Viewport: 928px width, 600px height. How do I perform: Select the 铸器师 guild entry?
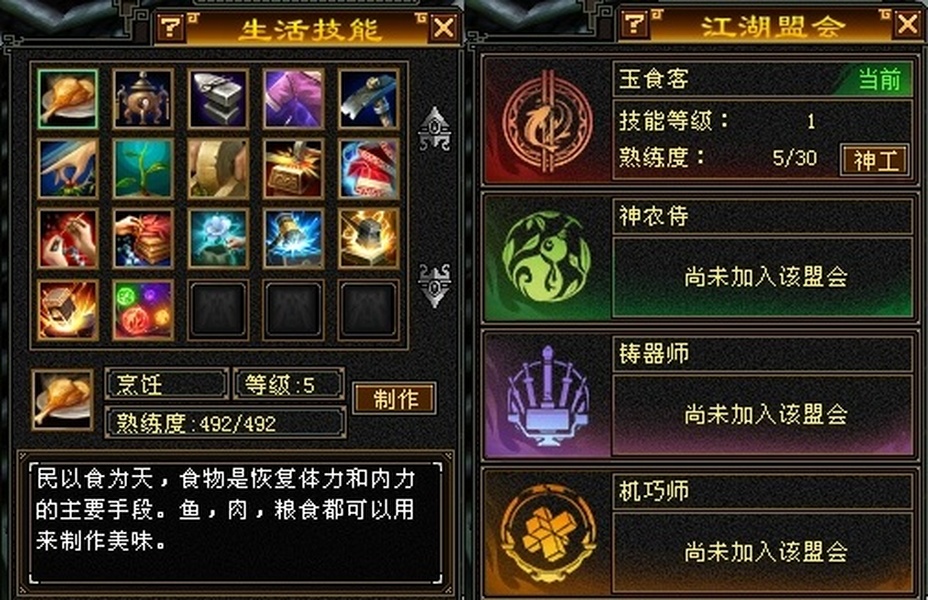point(699,395)
